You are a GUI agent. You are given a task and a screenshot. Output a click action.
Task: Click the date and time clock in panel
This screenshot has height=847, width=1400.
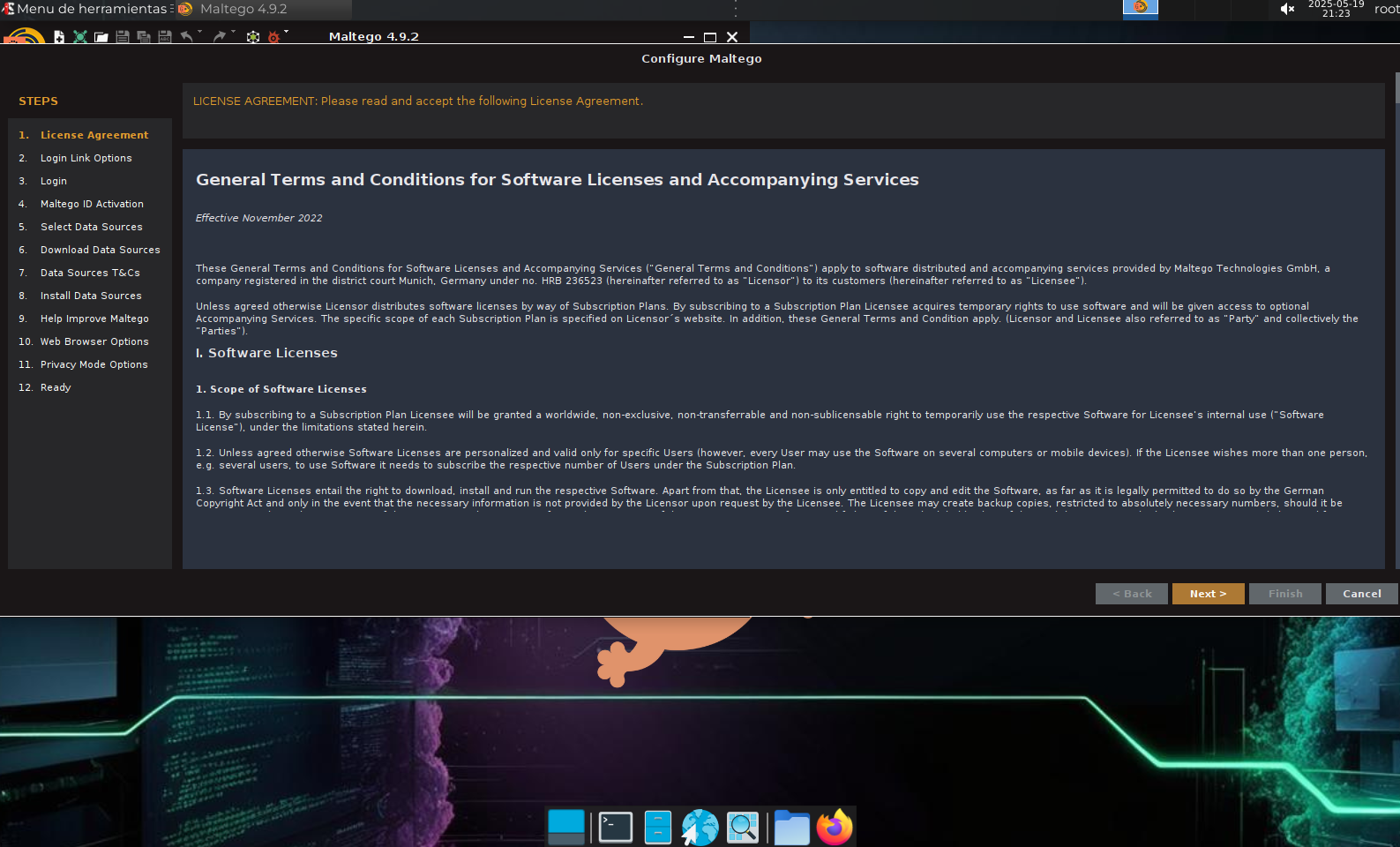pos(1336,9)
